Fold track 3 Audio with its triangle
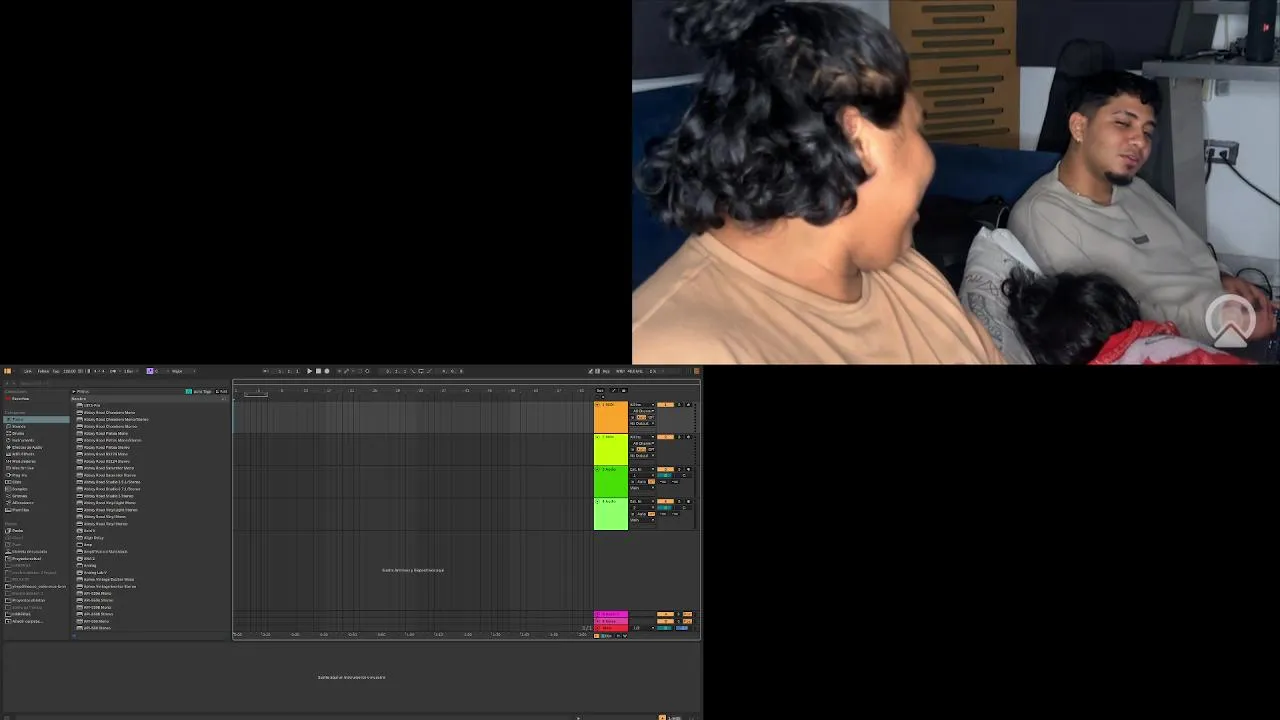This screenshot has height=720, width=1280. point(598,469)
